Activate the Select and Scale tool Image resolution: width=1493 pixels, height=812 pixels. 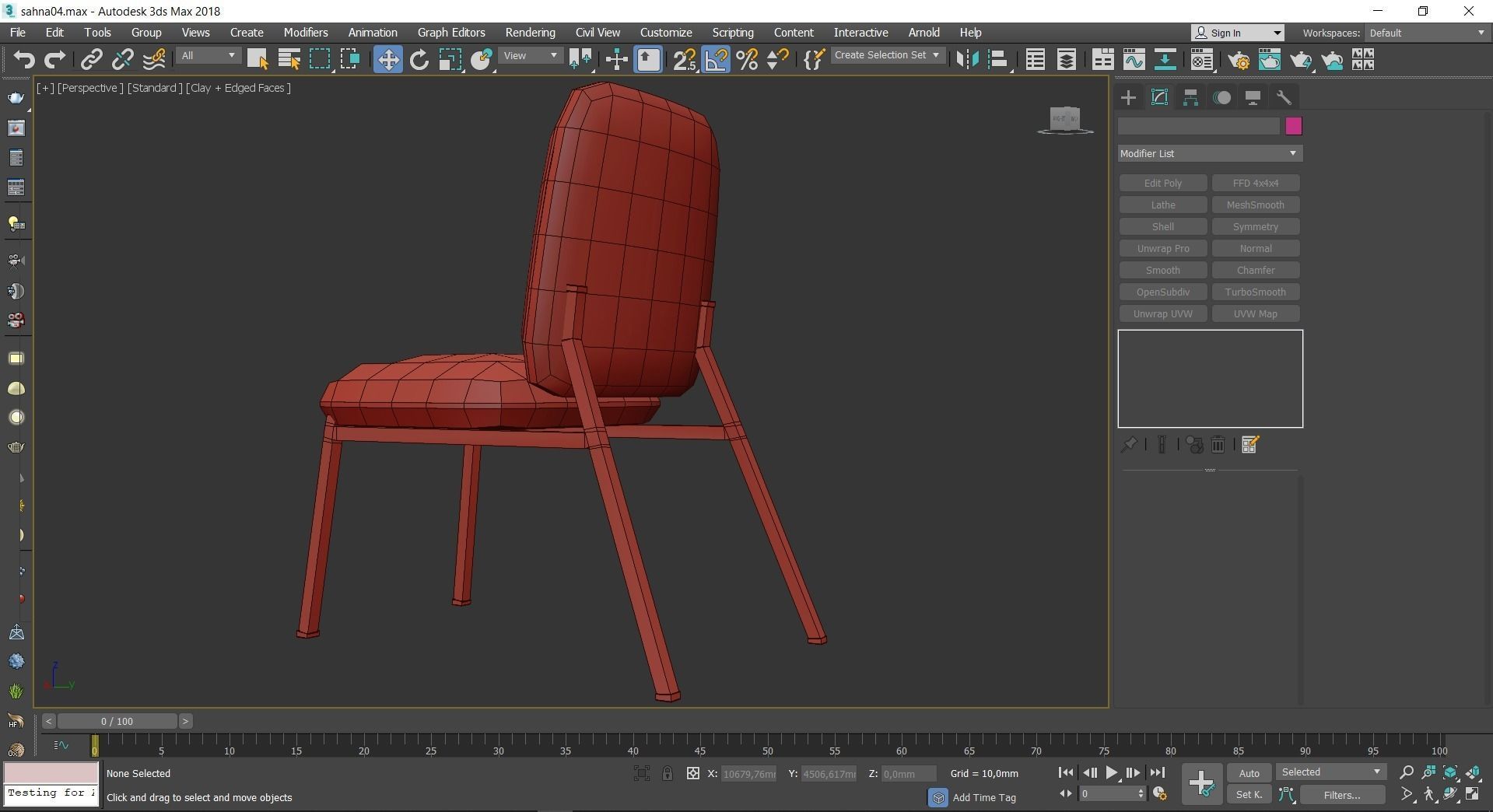click(450, 60)
